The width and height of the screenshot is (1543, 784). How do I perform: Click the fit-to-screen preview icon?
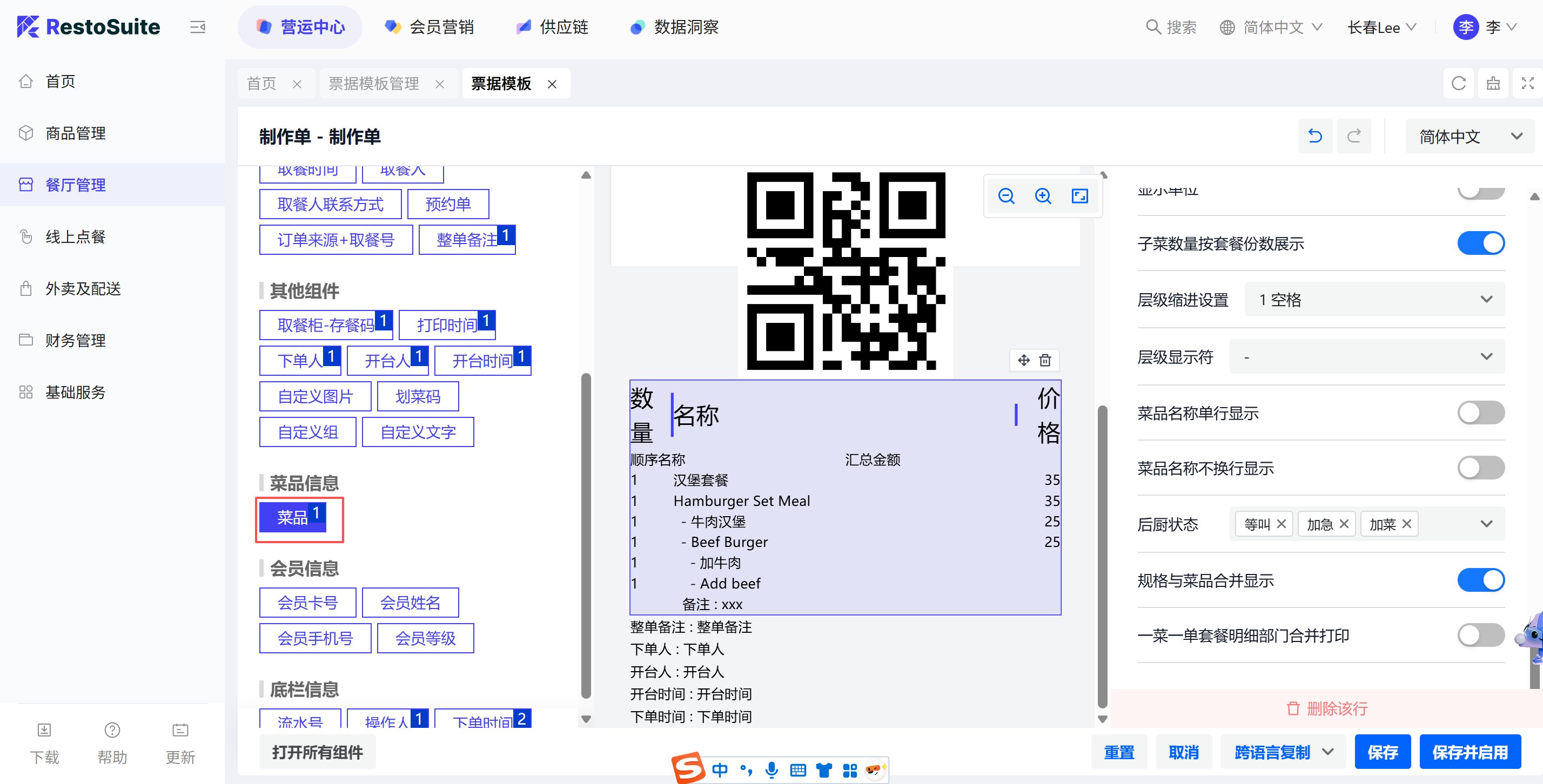pos(1079,197)
